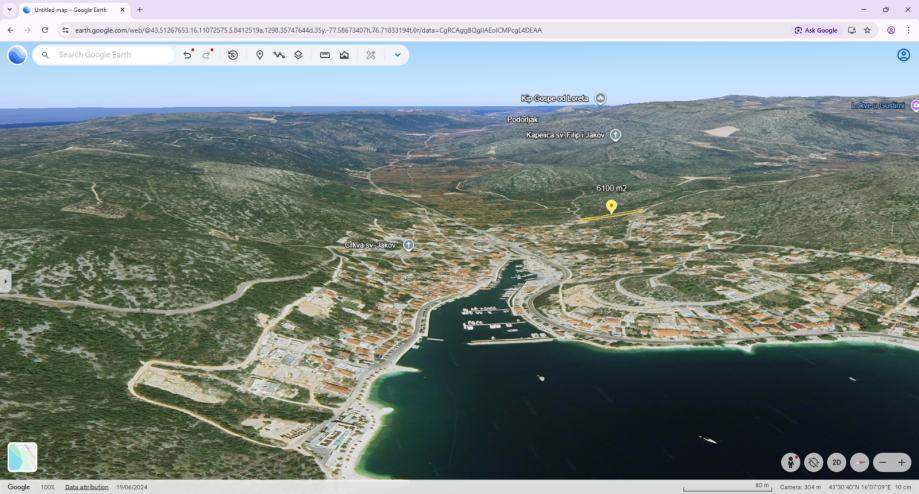This screenshot has height=494, width=919.
Task: Open the account profile icon
Action: point(903,54)
